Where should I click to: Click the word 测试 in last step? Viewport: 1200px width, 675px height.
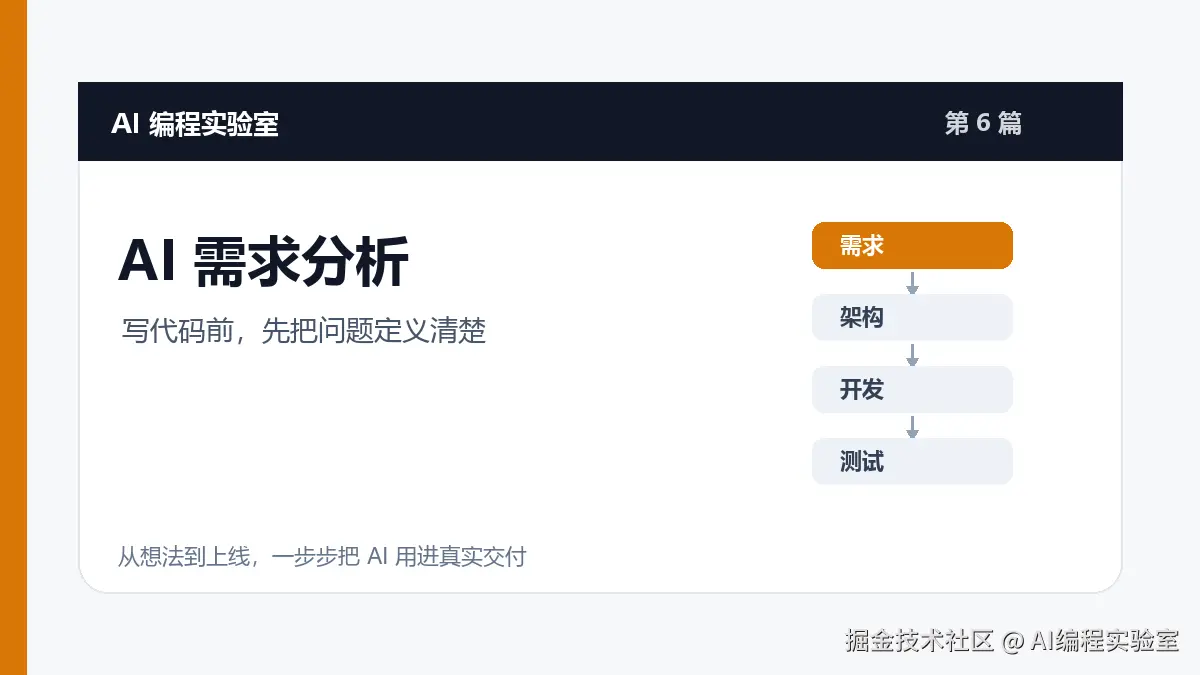pos(862,462)
